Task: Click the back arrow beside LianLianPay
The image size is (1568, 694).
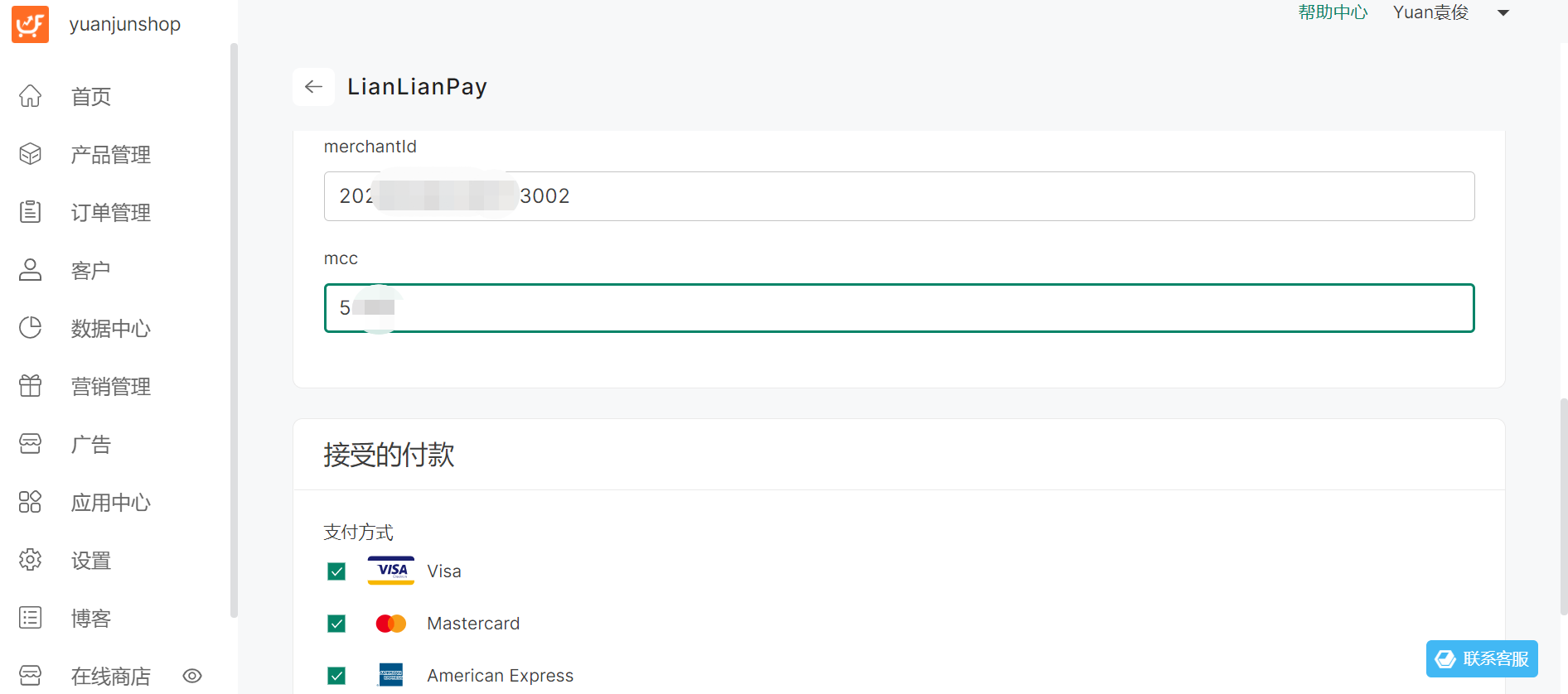Action: coord(313,87)
